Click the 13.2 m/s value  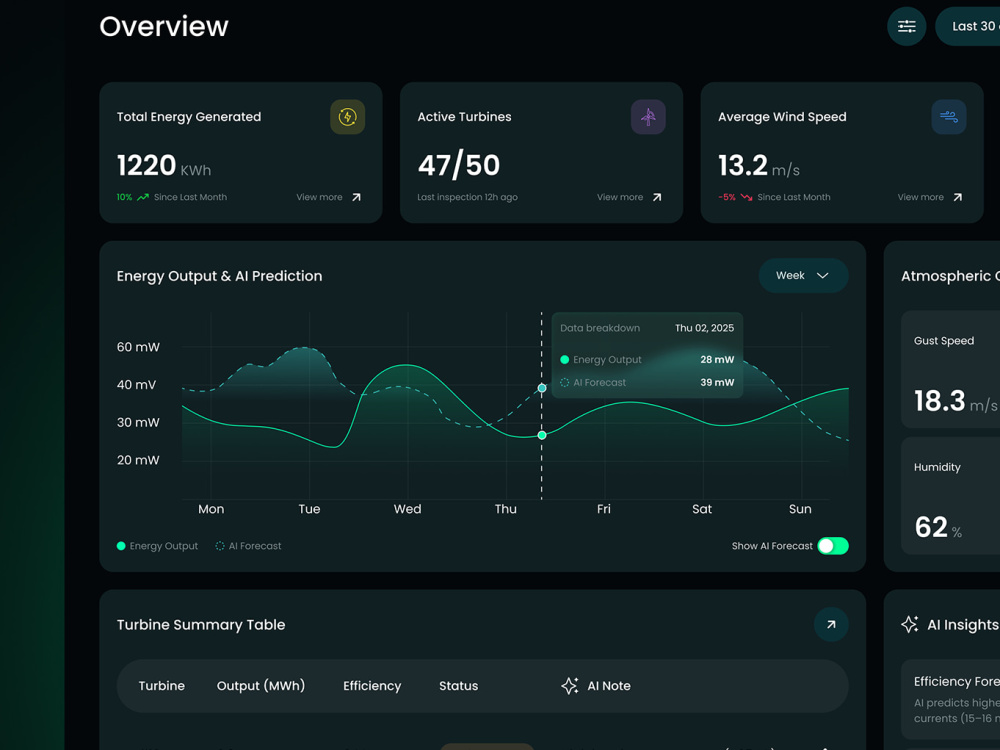pyautogui.click(x=758, y=166)
